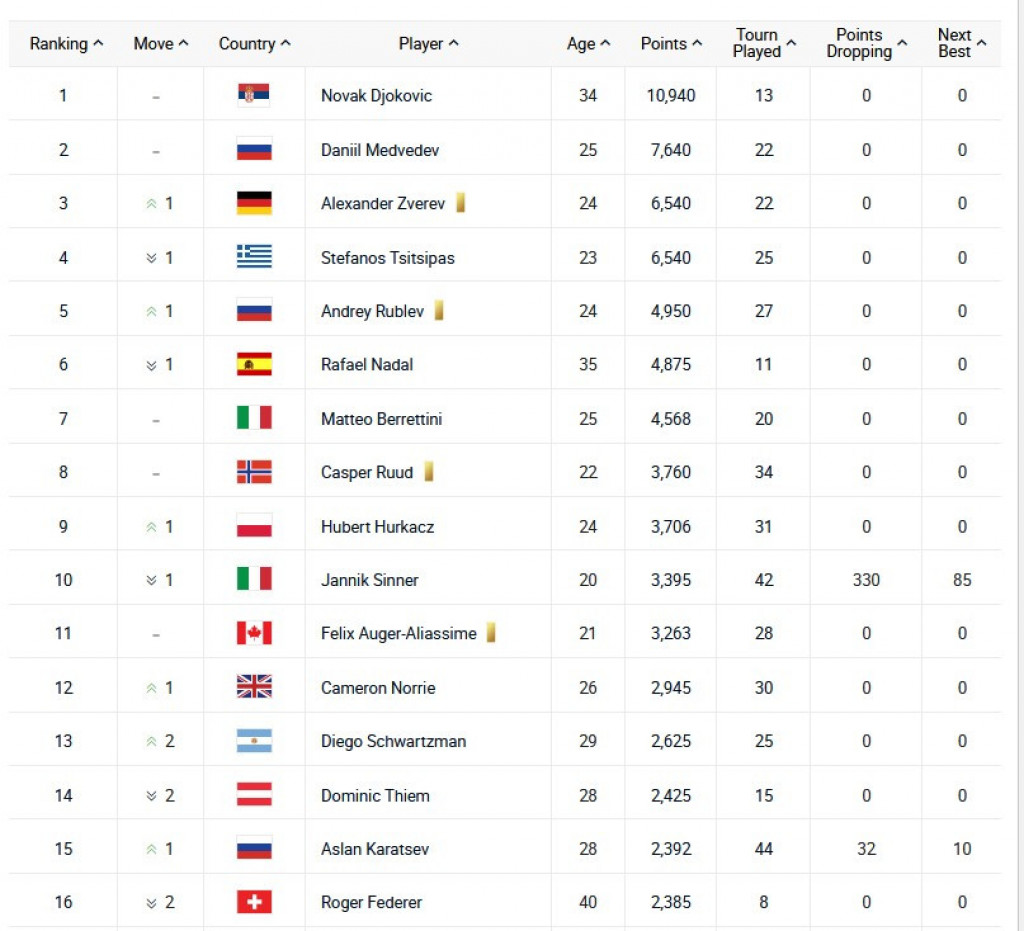
Task: Open Jannik Sinner's player profile
Action: [x=370, y=581]
